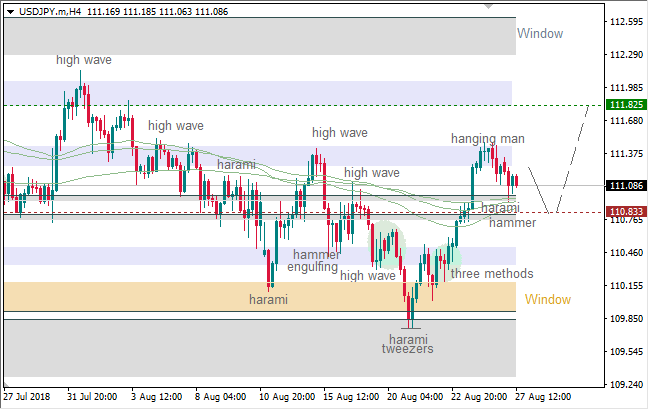
Task: Click the hanging man pattern label
Action: 487,138
